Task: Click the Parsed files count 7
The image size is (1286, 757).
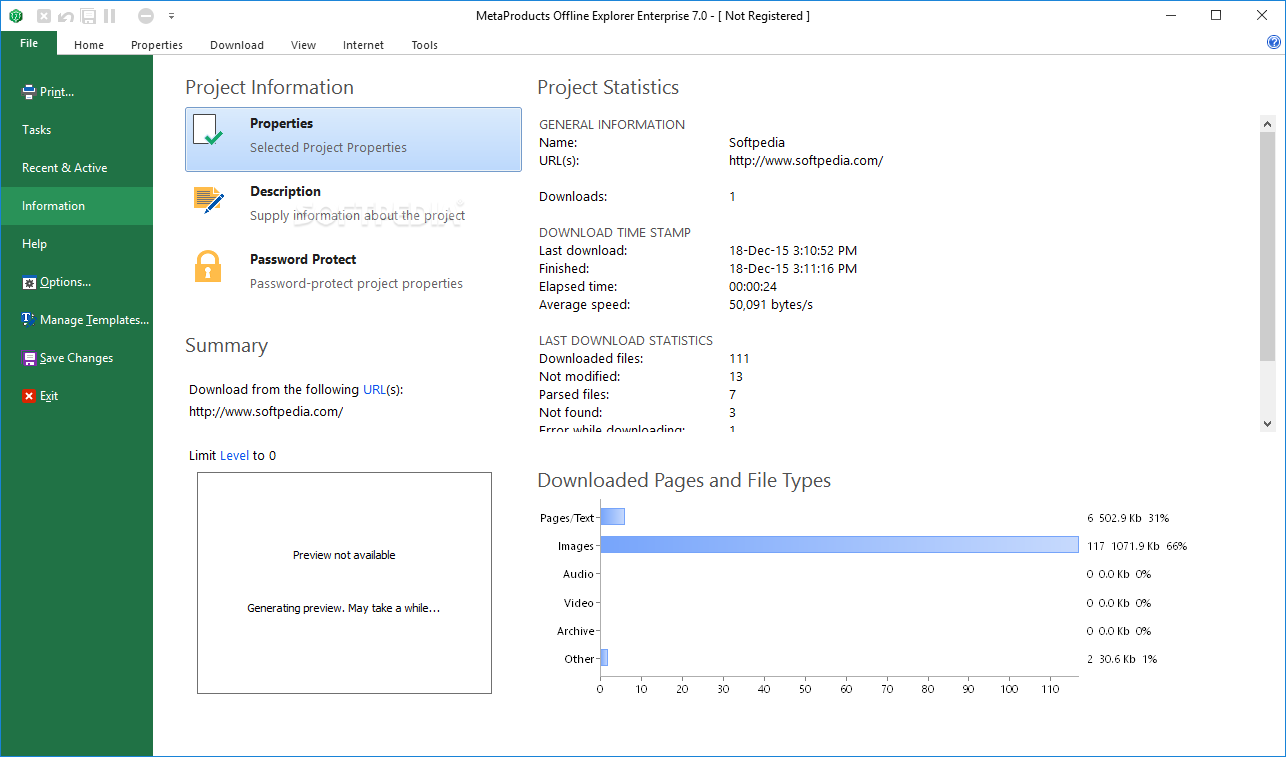Action: click(733, 395)
